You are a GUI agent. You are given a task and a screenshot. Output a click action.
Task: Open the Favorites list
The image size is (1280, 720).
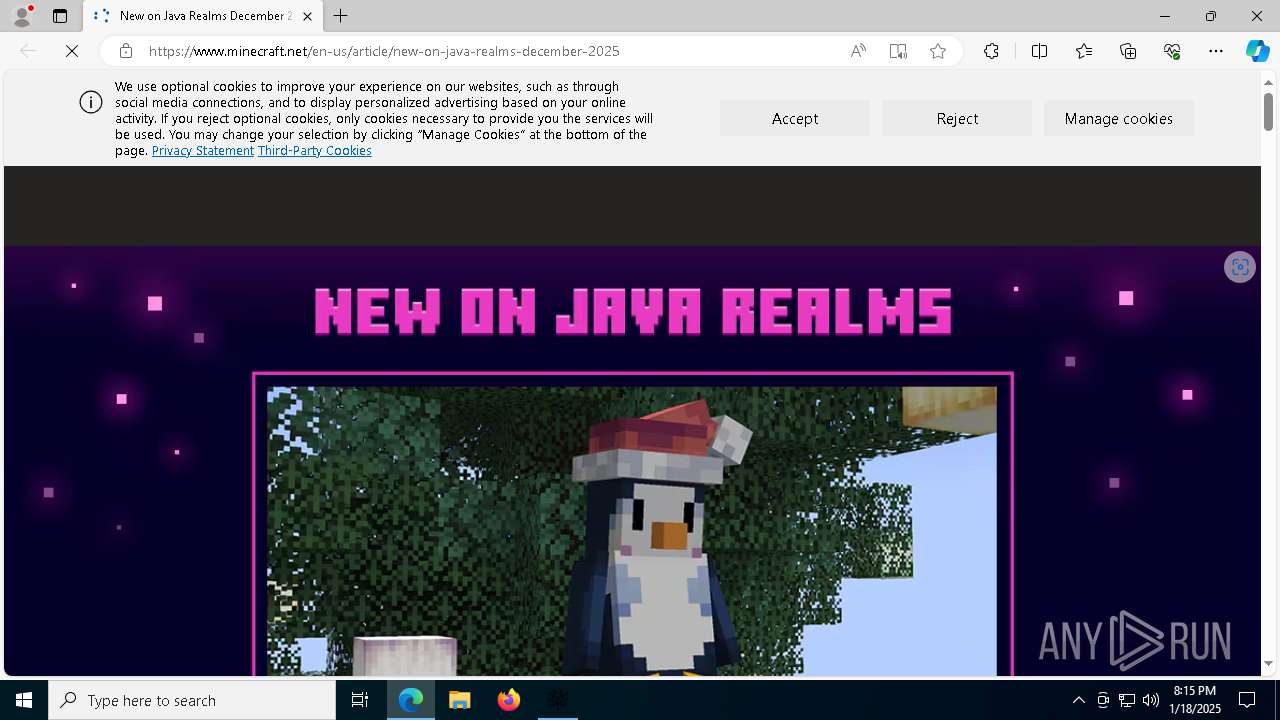[1084, 51]
